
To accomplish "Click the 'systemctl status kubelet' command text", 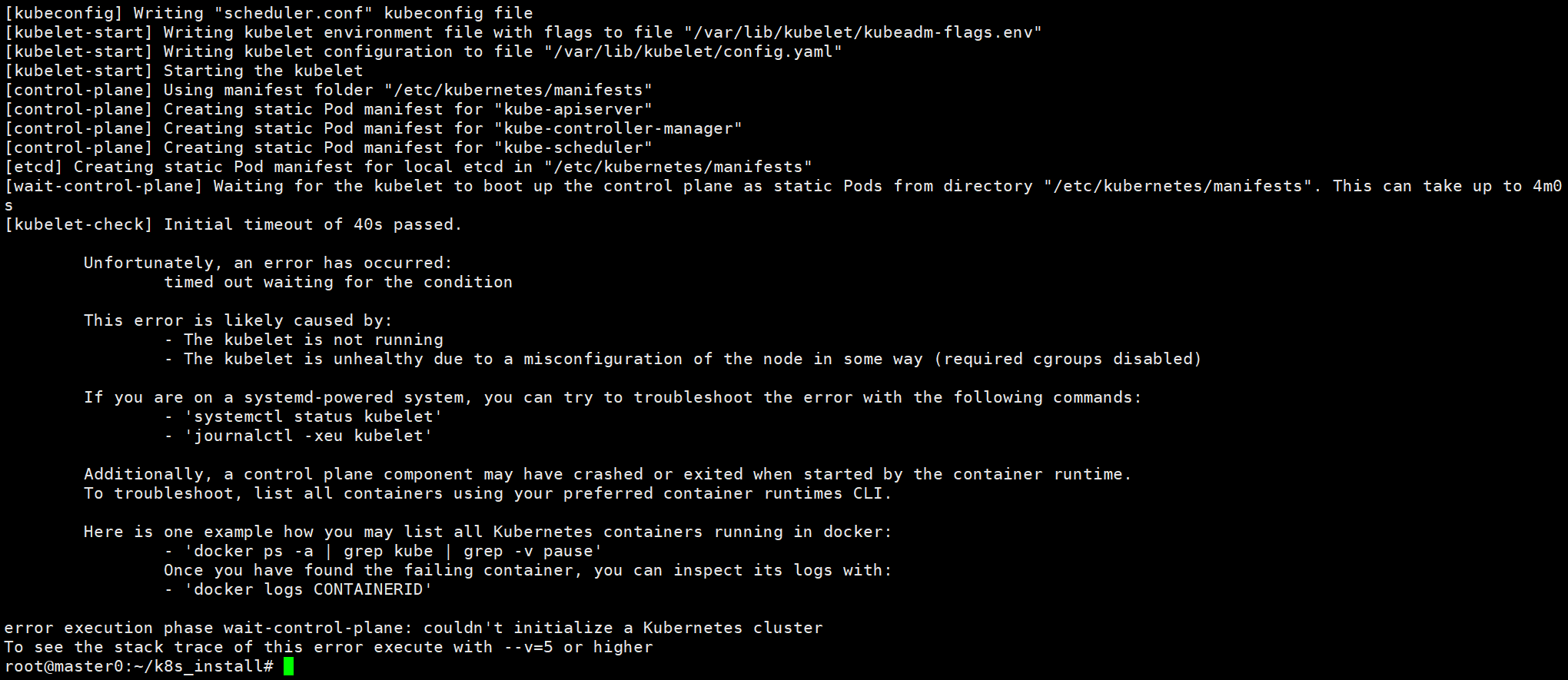I will point(314,416).
